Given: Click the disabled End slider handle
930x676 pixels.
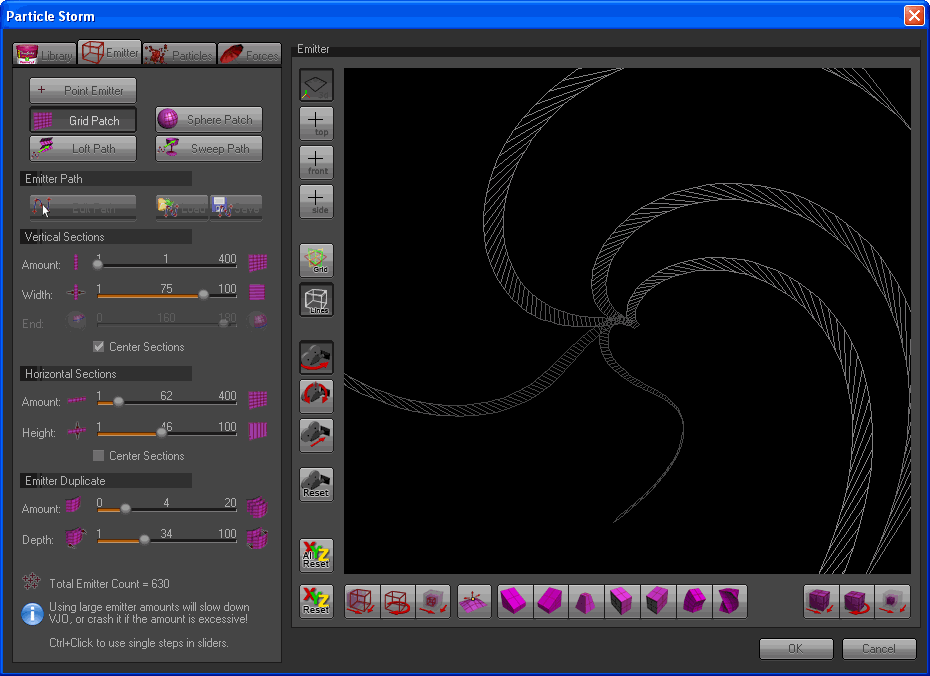Looking at the screenshot, I should point(224,324).
